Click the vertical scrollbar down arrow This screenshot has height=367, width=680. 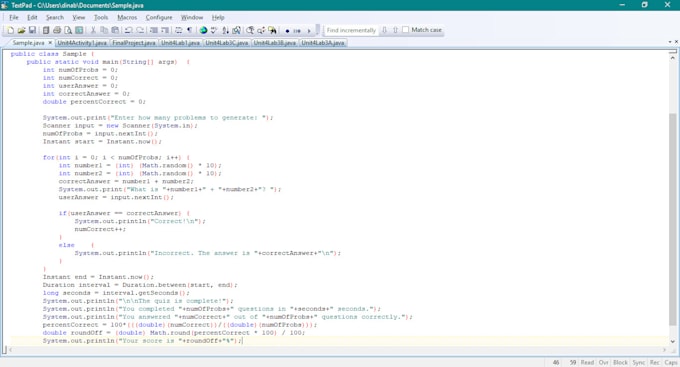click(673, 342)
